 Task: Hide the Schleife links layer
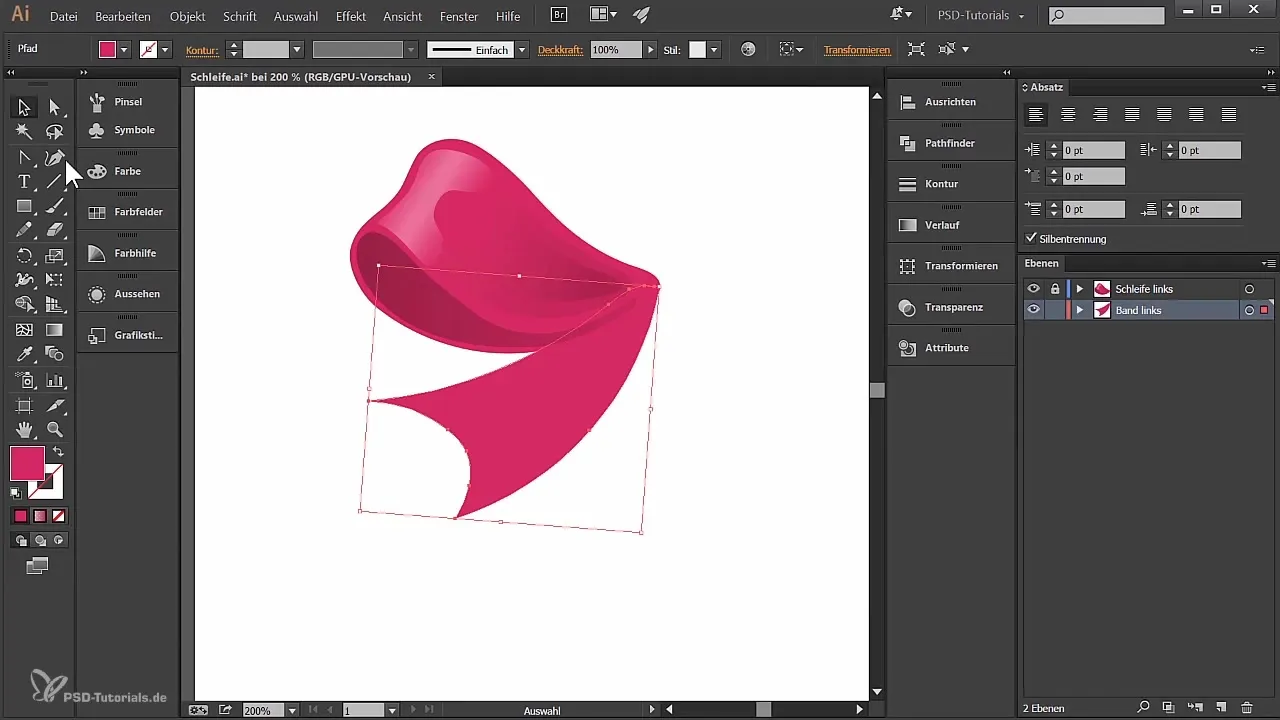point(1034,289)
